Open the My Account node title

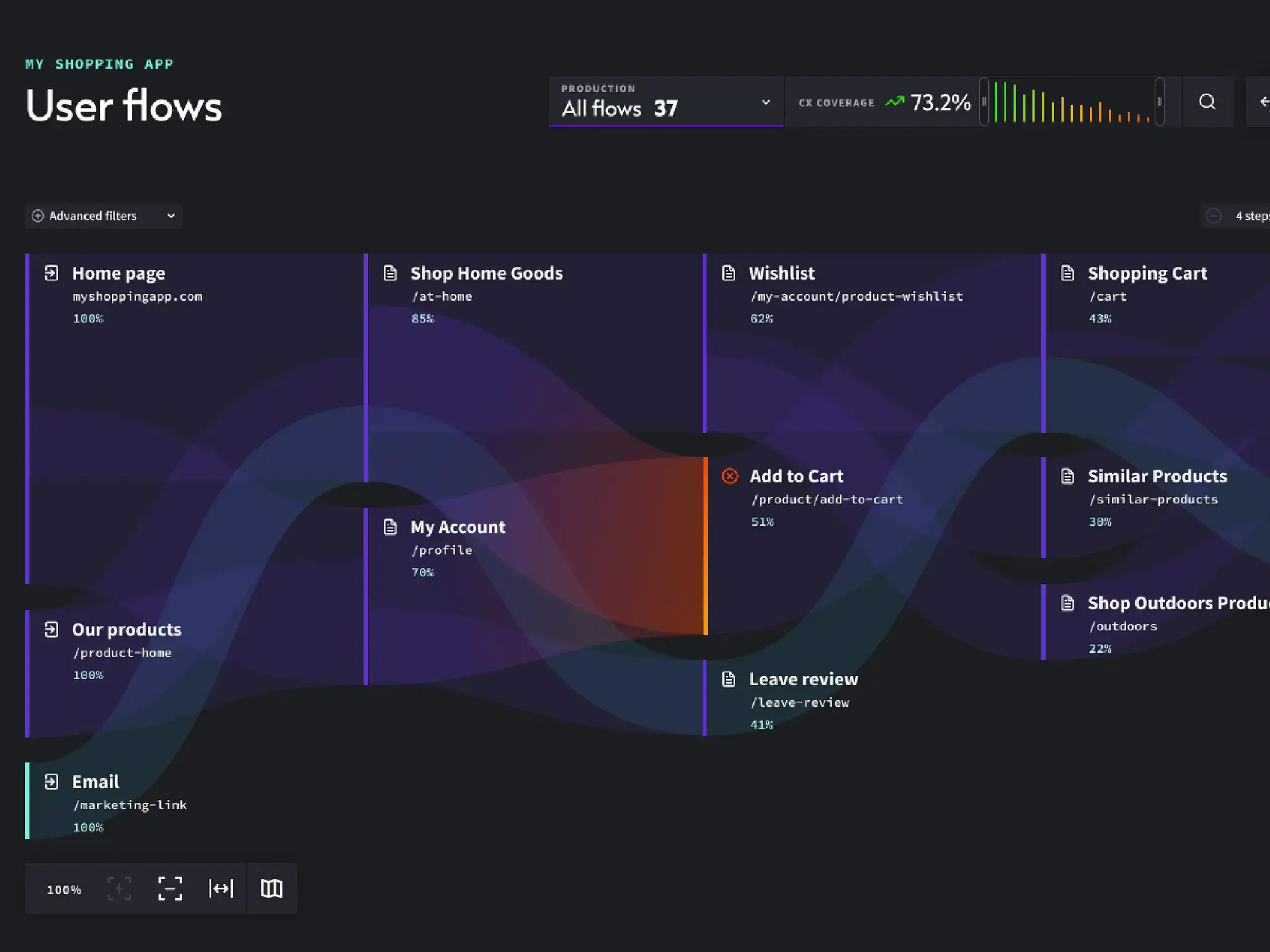coord(458,527)
